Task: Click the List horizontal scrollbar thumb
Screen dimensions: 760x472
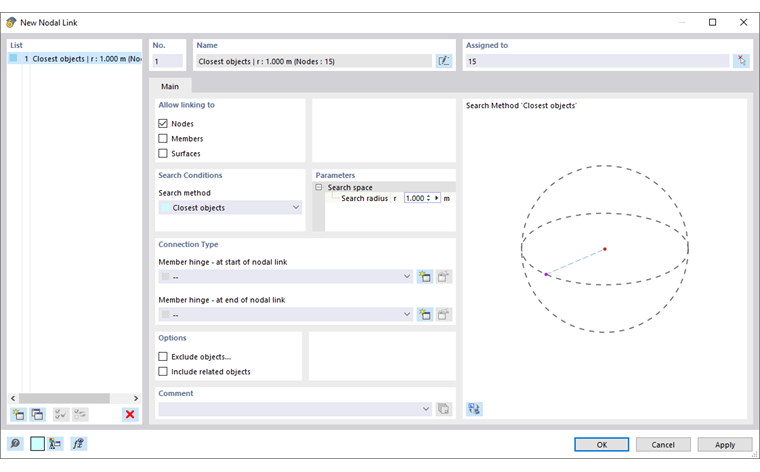Action: (64, 398)
